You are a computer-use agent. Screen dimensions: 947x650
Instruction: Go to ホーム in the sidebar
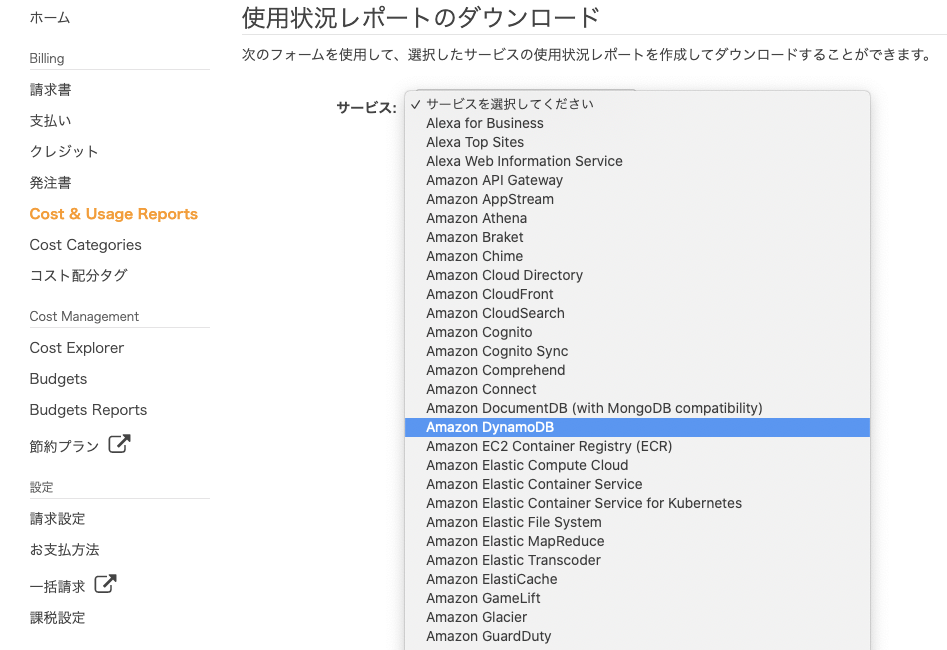tap(50, 18)
